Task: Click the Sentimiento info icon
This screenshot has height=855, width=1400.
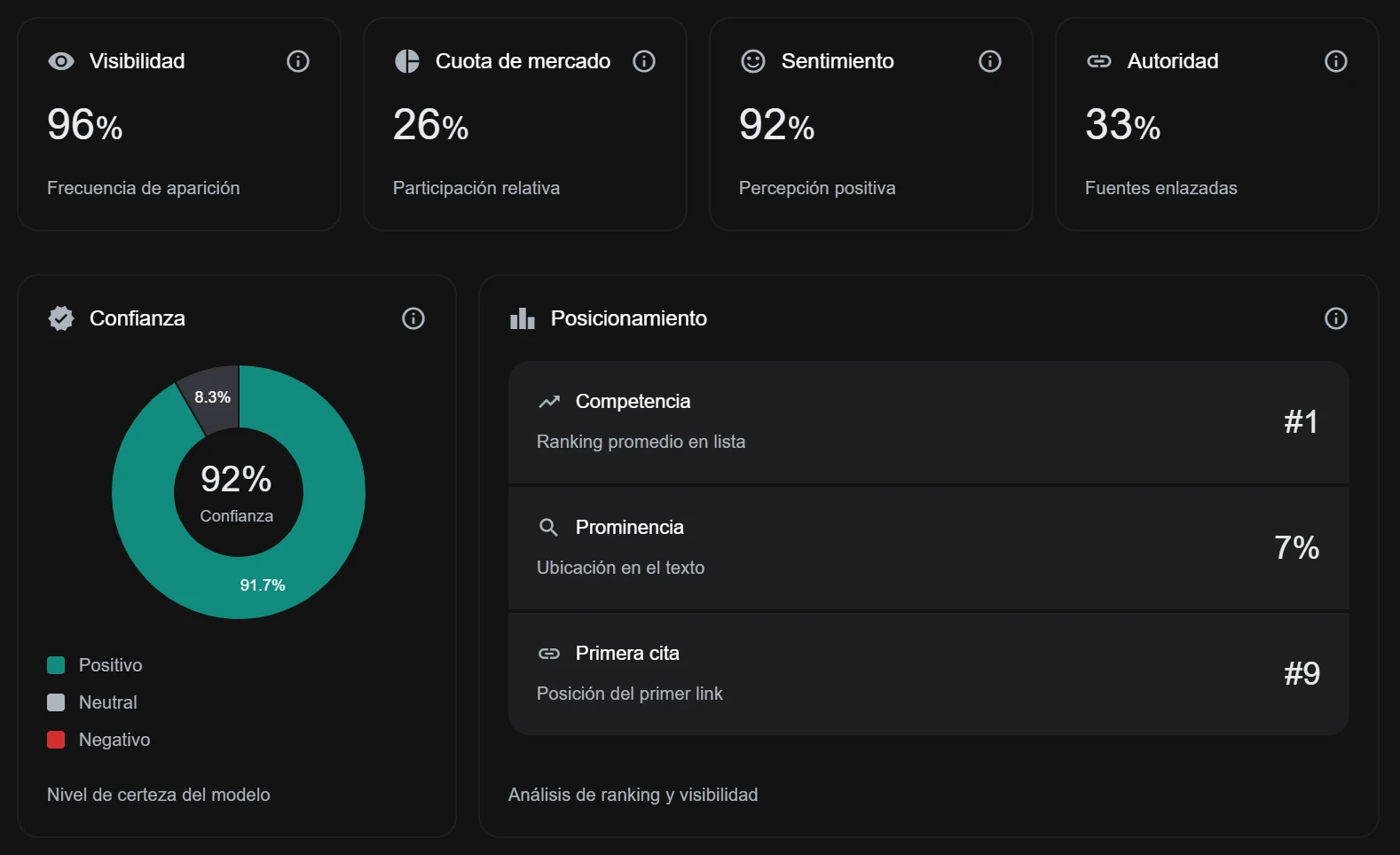Action: [990, 61]
